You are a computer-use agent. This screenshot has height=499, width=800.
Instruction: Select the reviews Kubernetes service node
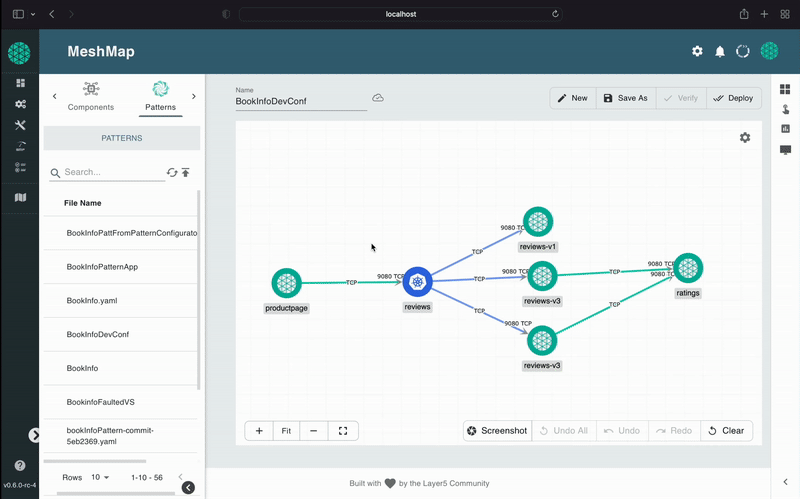click(x=417, y=282)
